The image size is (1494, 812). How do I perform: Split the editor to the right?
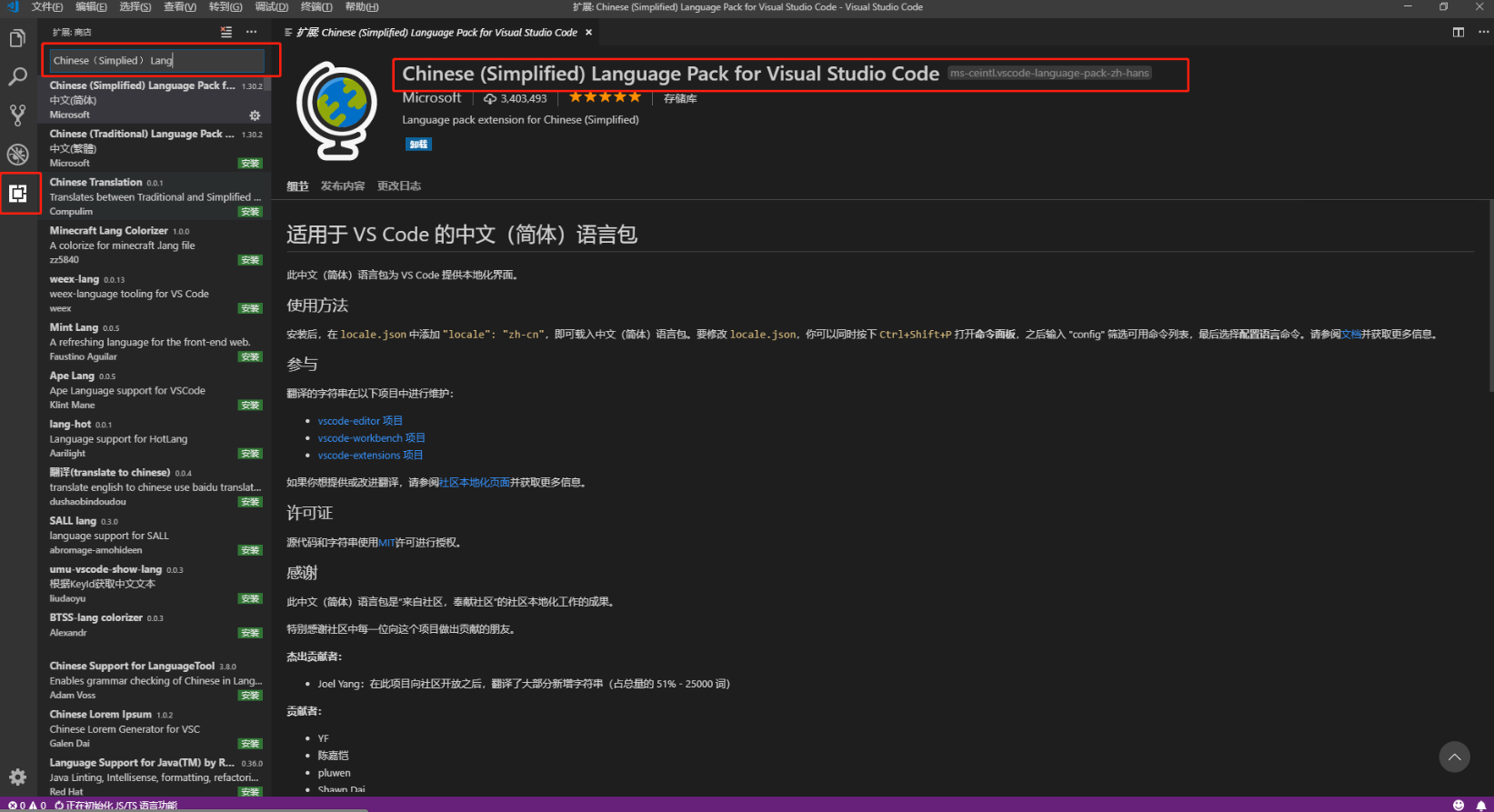point(1459,32)
